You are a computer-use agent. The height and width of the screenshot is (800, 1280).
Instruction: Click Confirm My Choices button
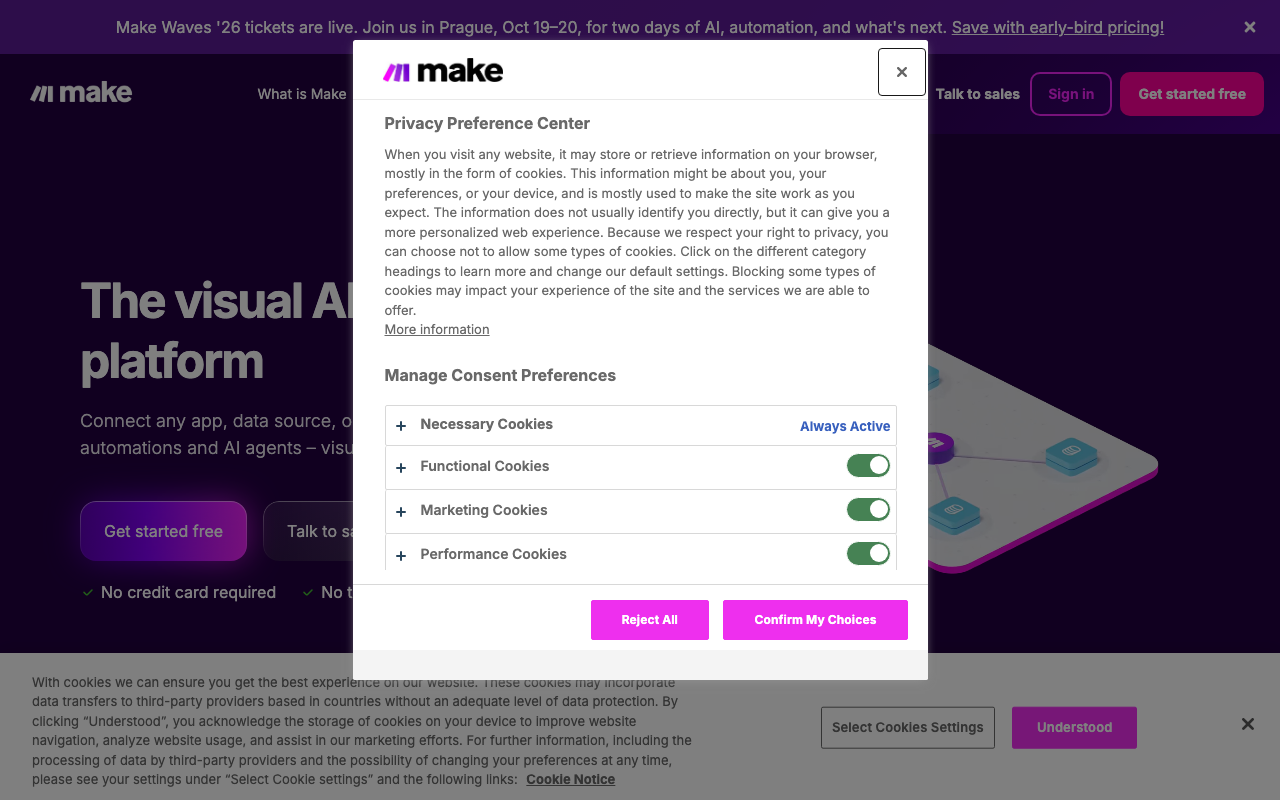pyautogui.click(x=815, y=620)
